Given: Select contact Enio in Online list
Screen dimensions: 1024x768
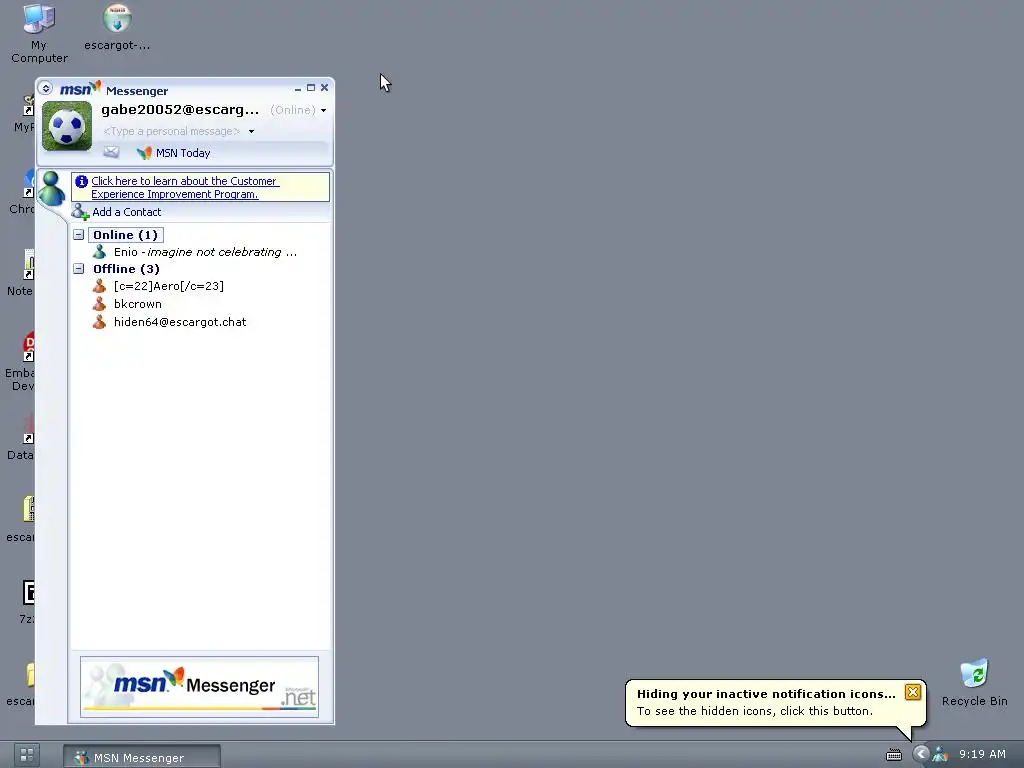Looking at the screenshot, I should pos(205,251).
